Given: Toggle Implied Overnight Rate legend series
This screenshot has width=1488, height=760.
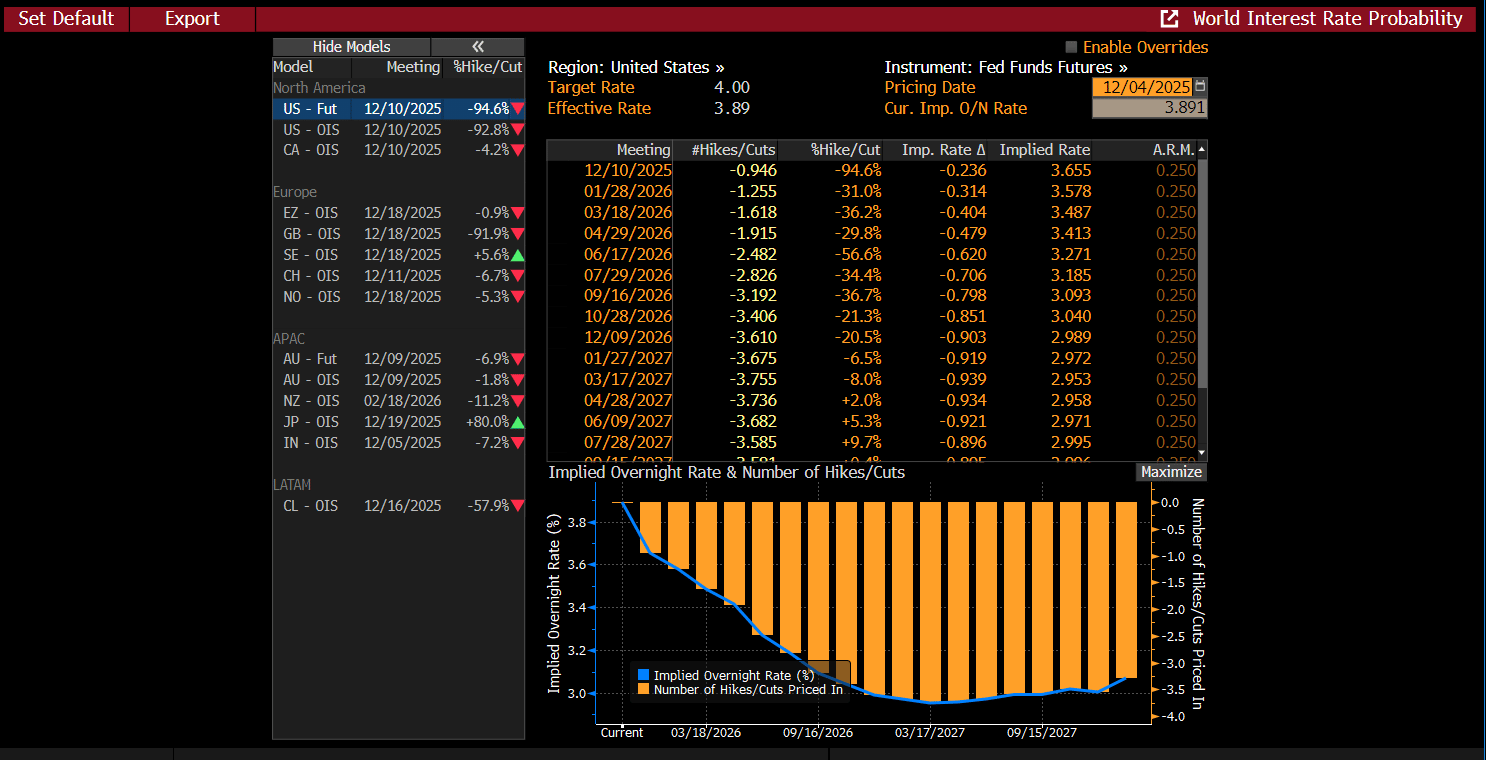Looking at the screenshot, I should click(x=733, y=675).
